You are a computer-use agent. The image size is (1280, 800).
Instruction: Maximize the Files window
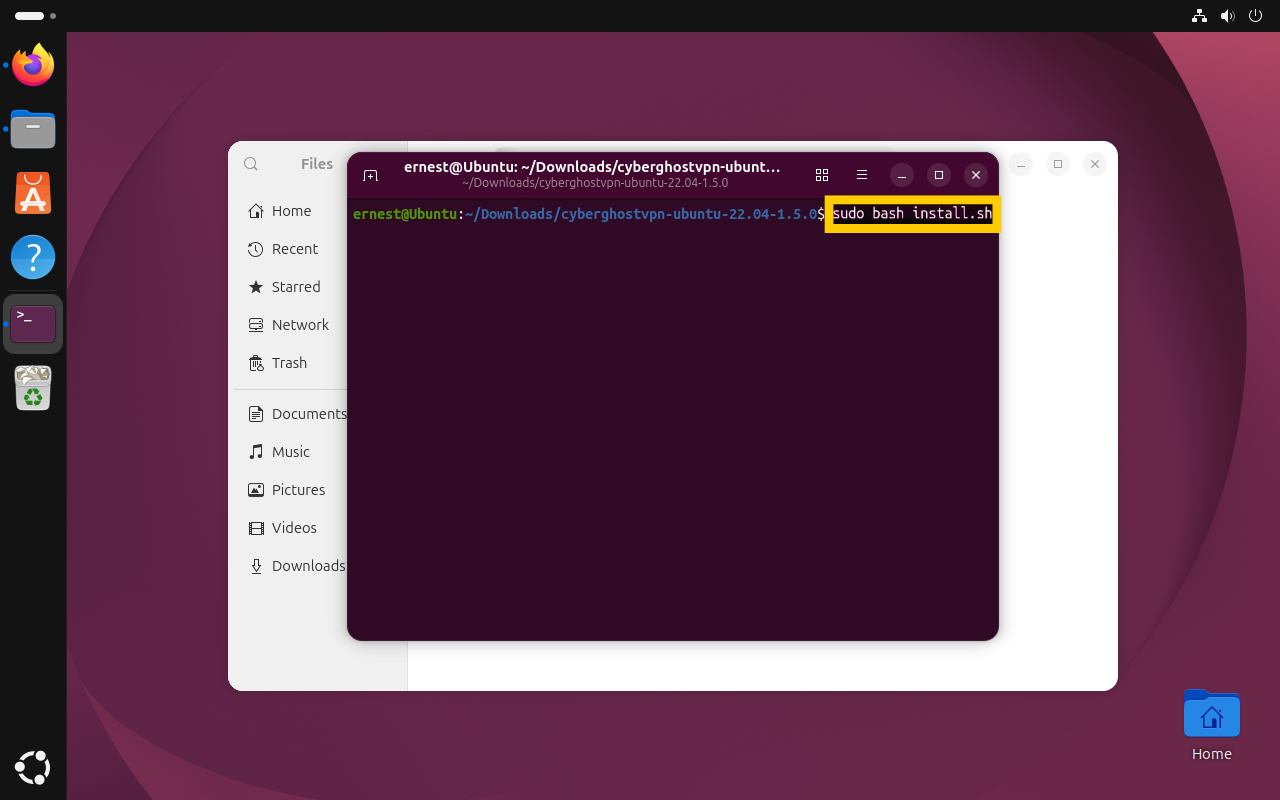coord(1058,164)
